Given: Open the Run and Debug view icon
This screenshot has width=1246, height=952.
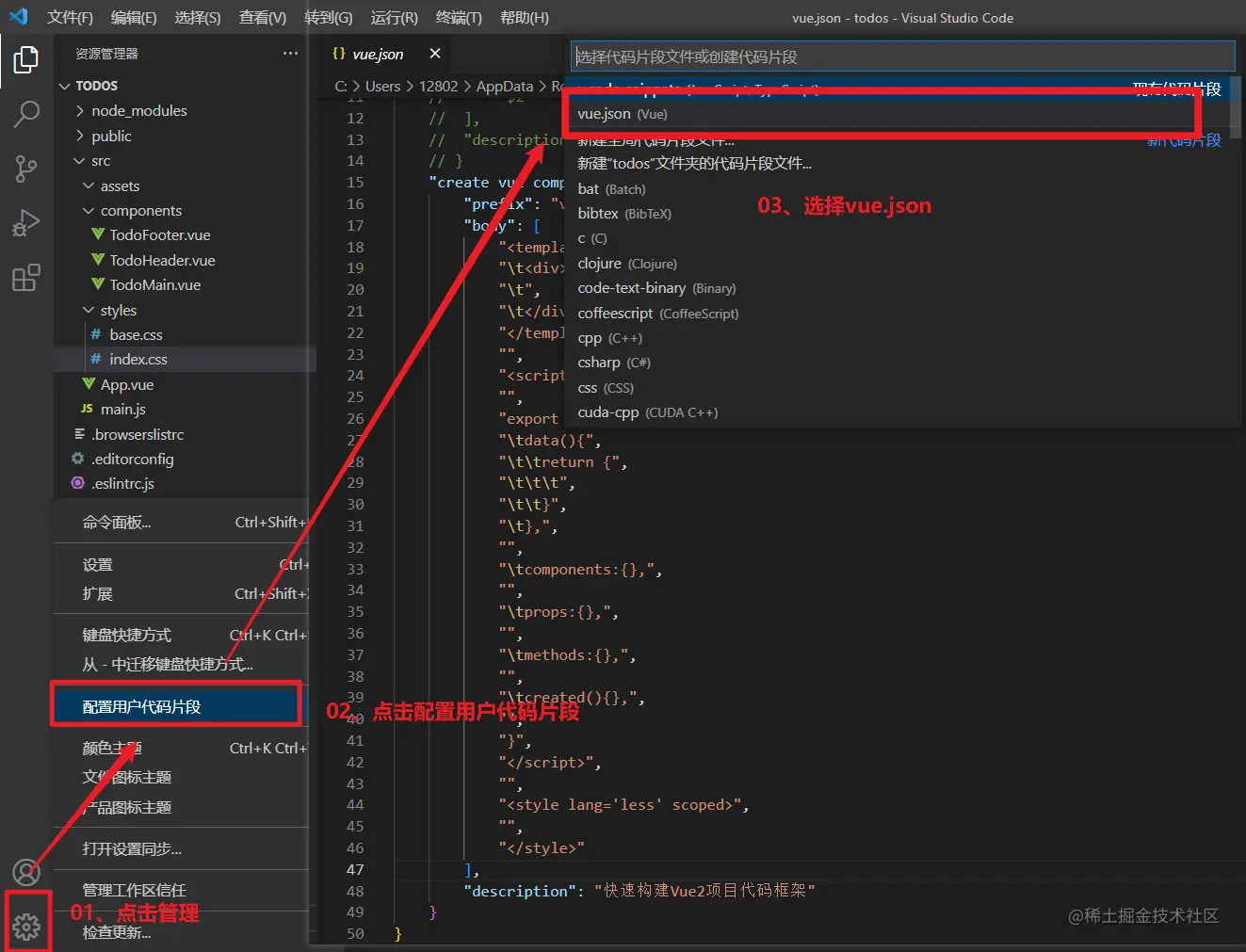Looking at the screenshot, I should tap(25, 224).
